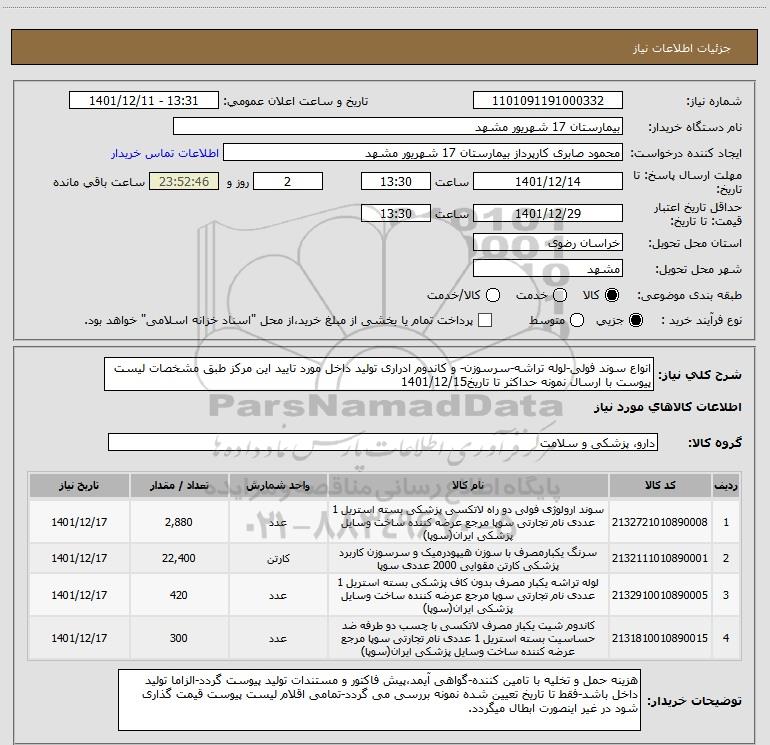The image size is (770, 745).
Task: Choose the متوسط purchase type radio
Action: pos(577,320)
